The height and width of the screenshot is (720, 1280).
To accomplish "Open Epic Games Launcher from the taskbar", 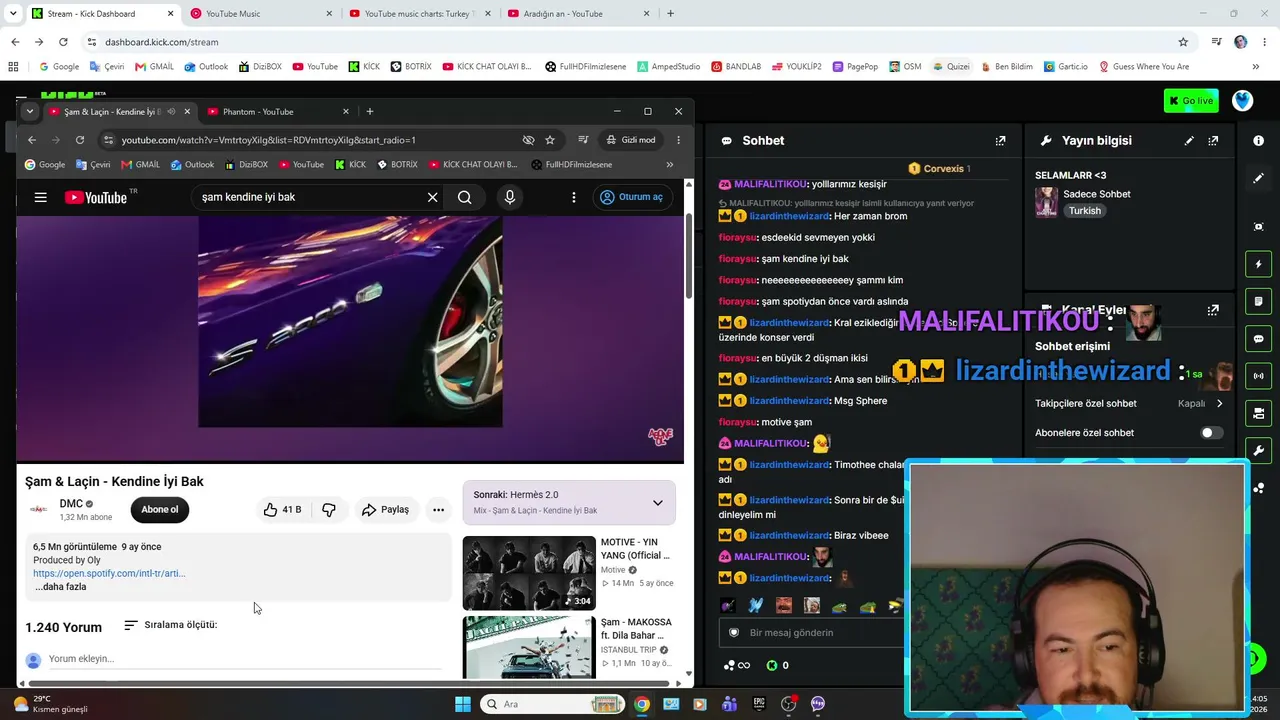I will click(x=759, y=704).
